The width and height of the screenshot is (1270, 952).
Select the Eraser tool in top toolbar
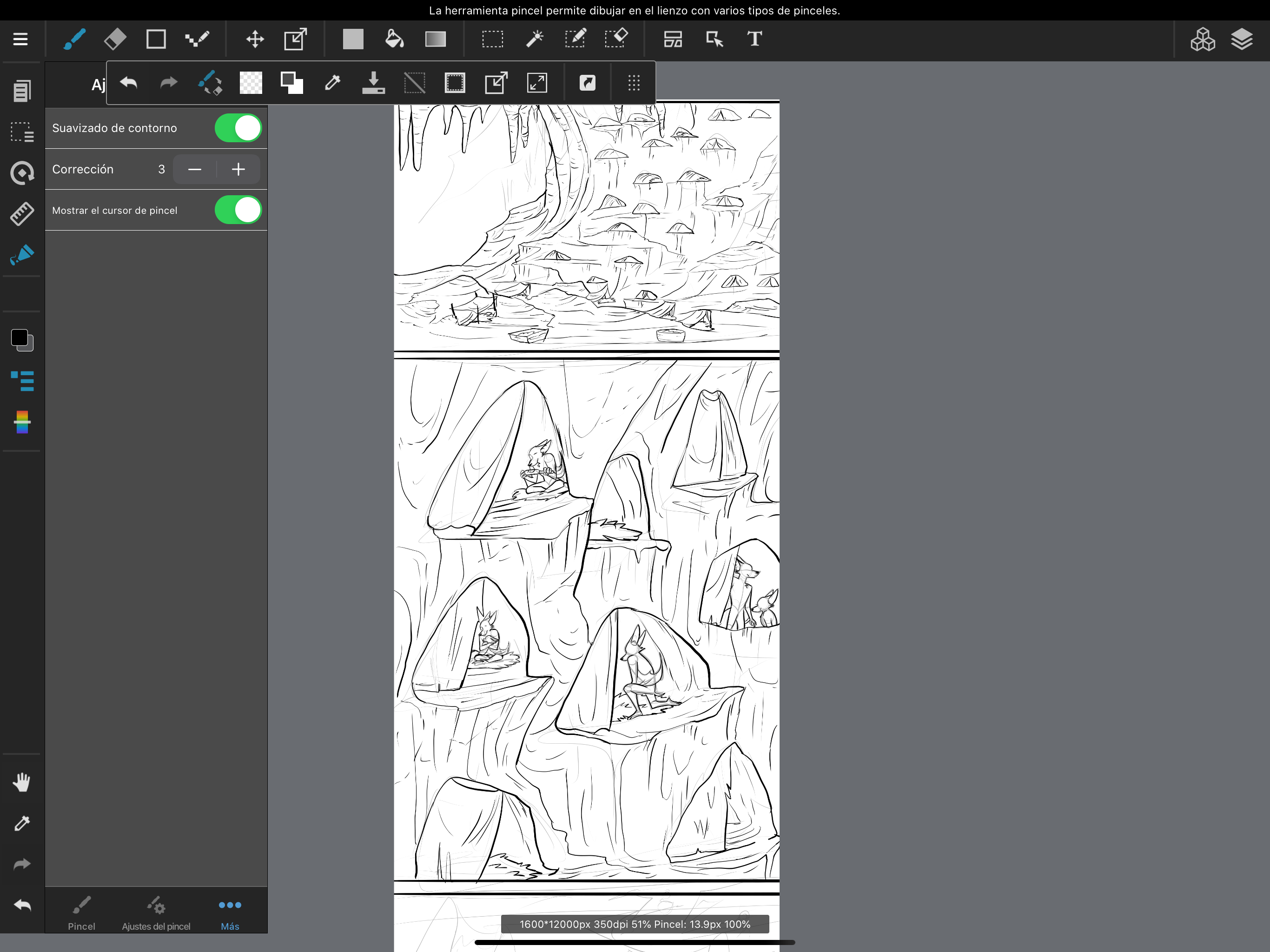click(x=115, y=39)
